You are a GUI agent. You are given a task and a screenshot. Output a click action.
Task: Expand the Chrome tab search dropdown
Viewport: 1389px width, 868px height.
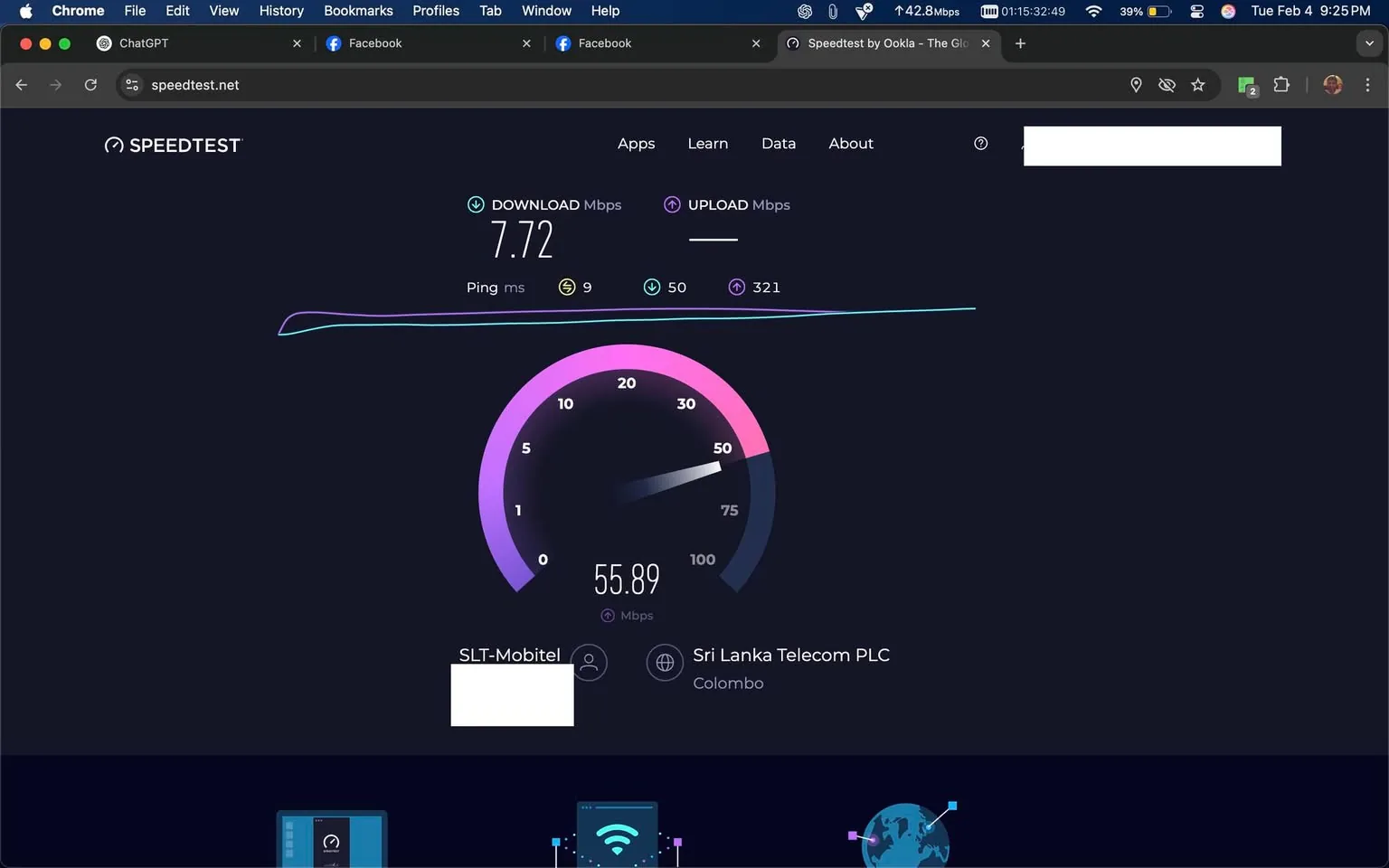1369,43
